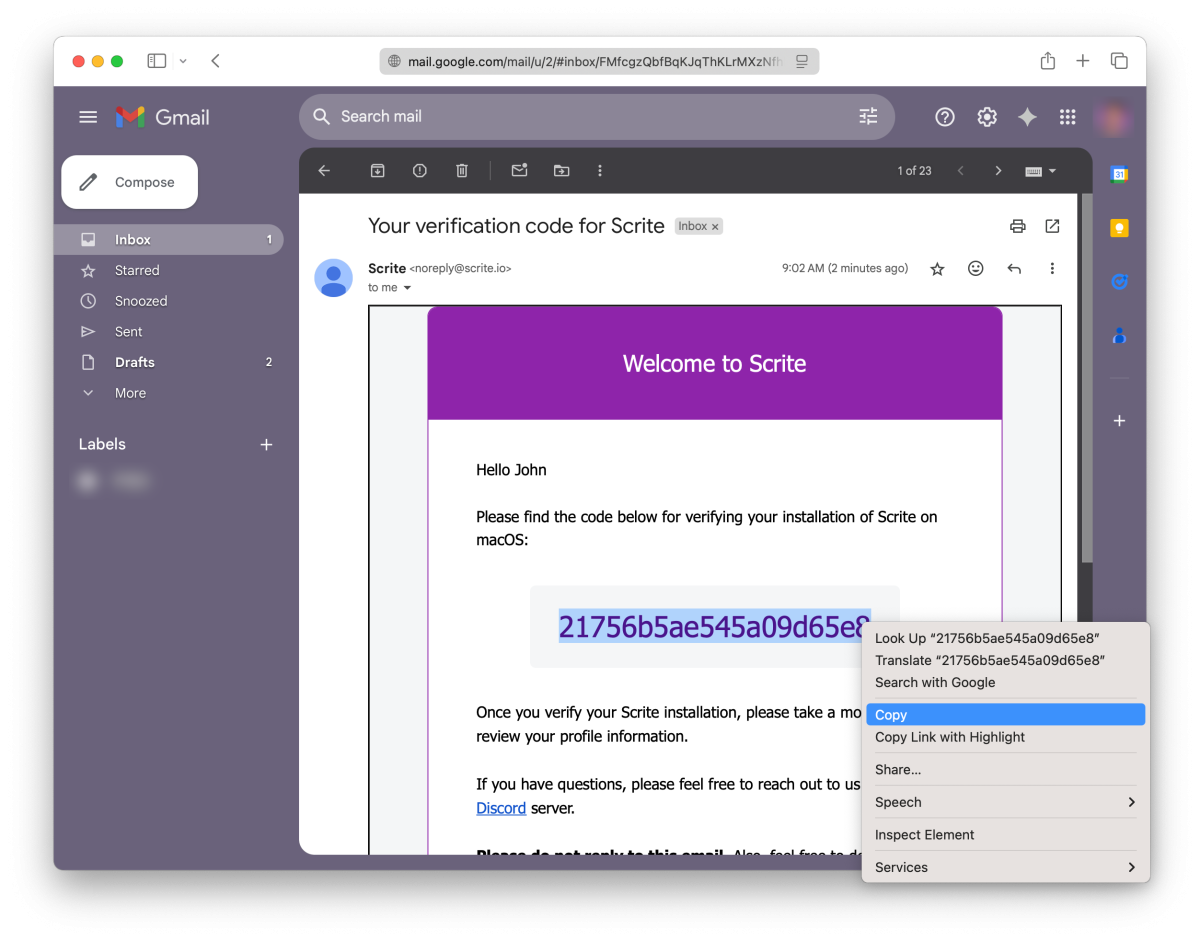Click the Move to folder icon
The width and height of the screenshot is (1200, 941).
[x=561, y=171]
